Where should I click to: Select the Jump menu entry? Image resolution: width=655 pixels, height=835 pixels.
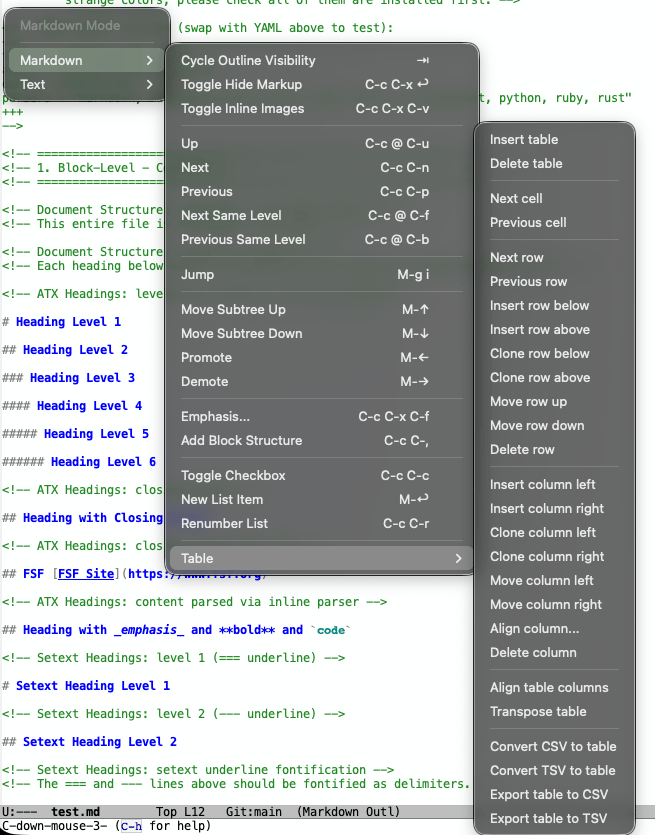coord(322,274)
